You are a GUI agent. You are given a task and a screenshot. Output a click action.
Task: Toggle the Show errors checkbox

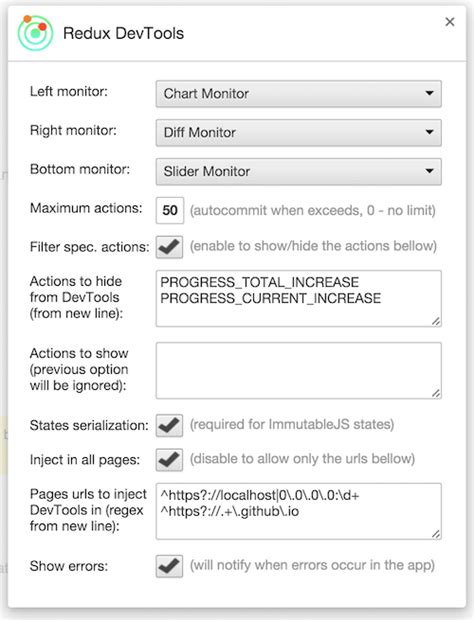click(x=169, y=566)
